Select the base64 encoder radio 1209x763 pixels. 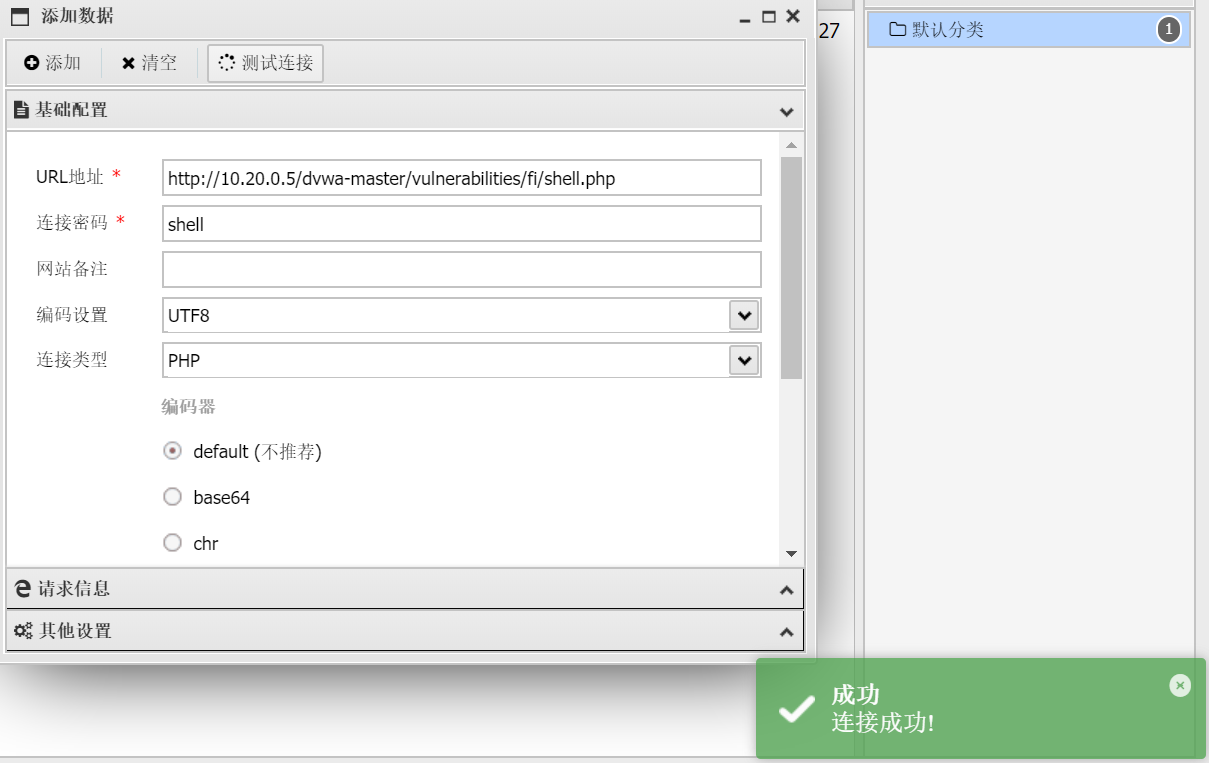pyautogui.click(x=173, y=497)
